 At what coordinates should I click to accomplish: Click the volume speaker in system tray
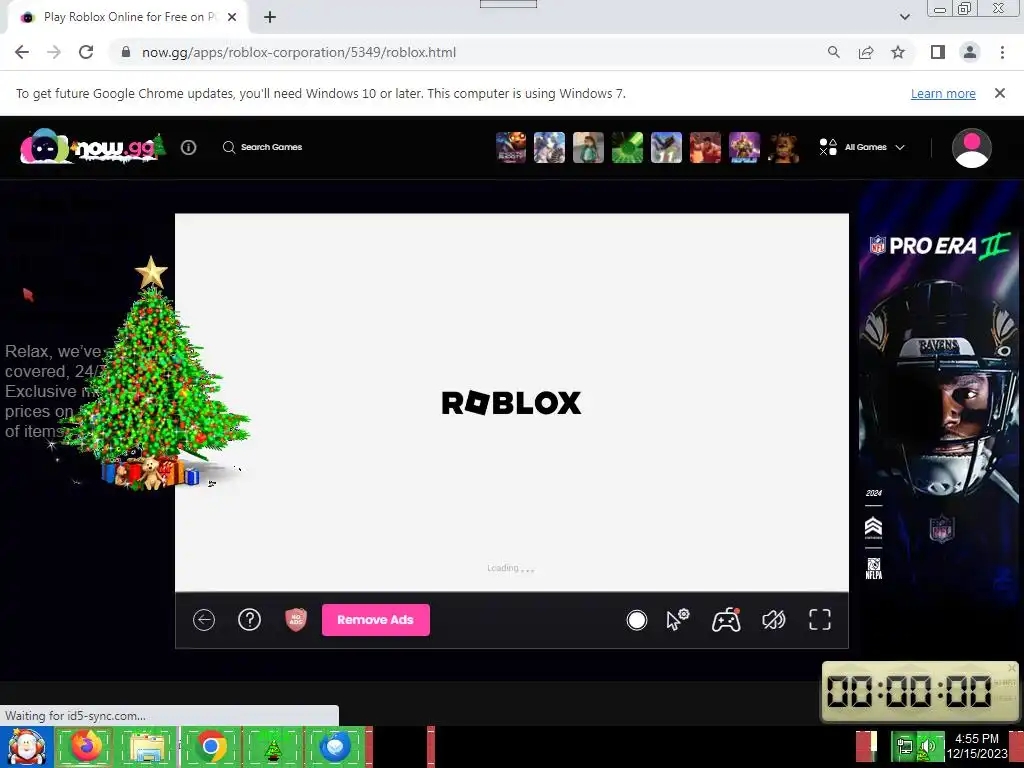tap(928, 746)
